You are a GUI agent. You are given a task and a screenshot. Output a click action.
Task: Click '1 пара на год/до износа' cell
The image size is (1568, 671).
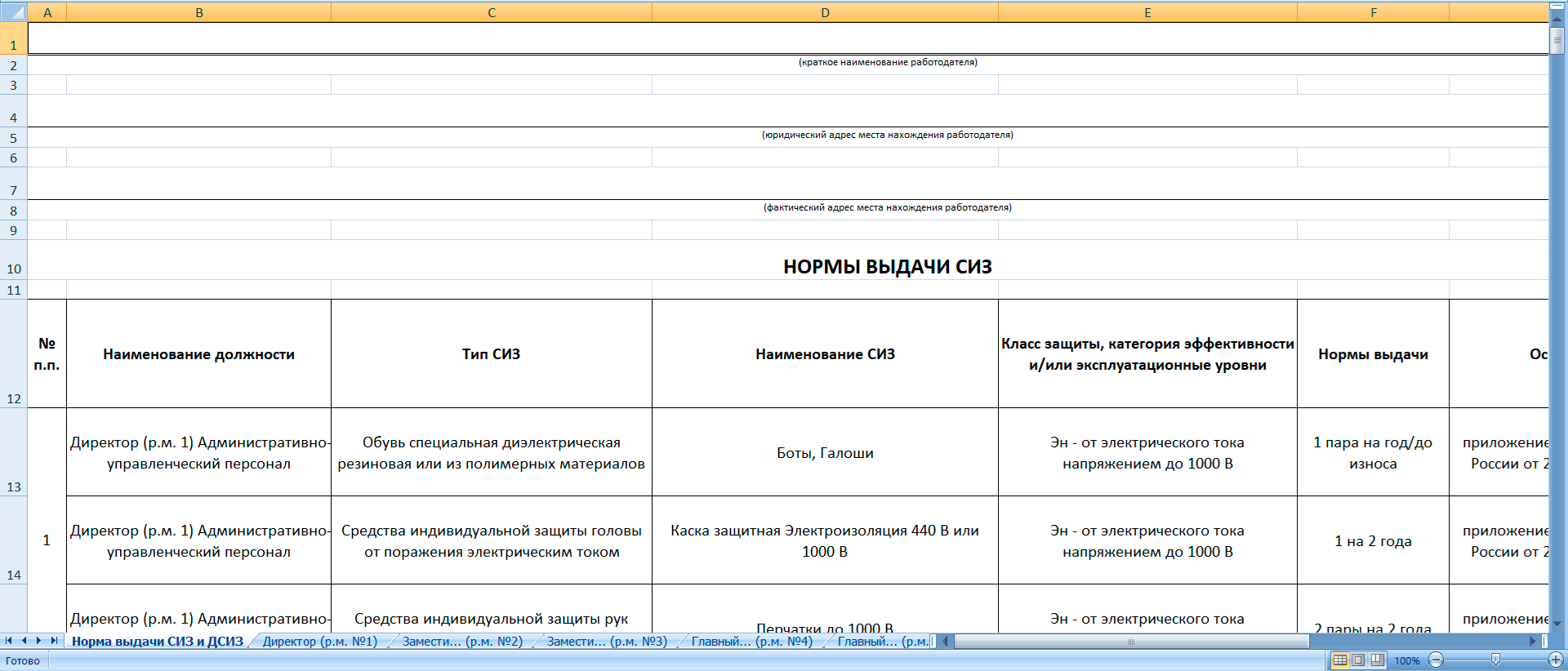tap(1373, 452)
